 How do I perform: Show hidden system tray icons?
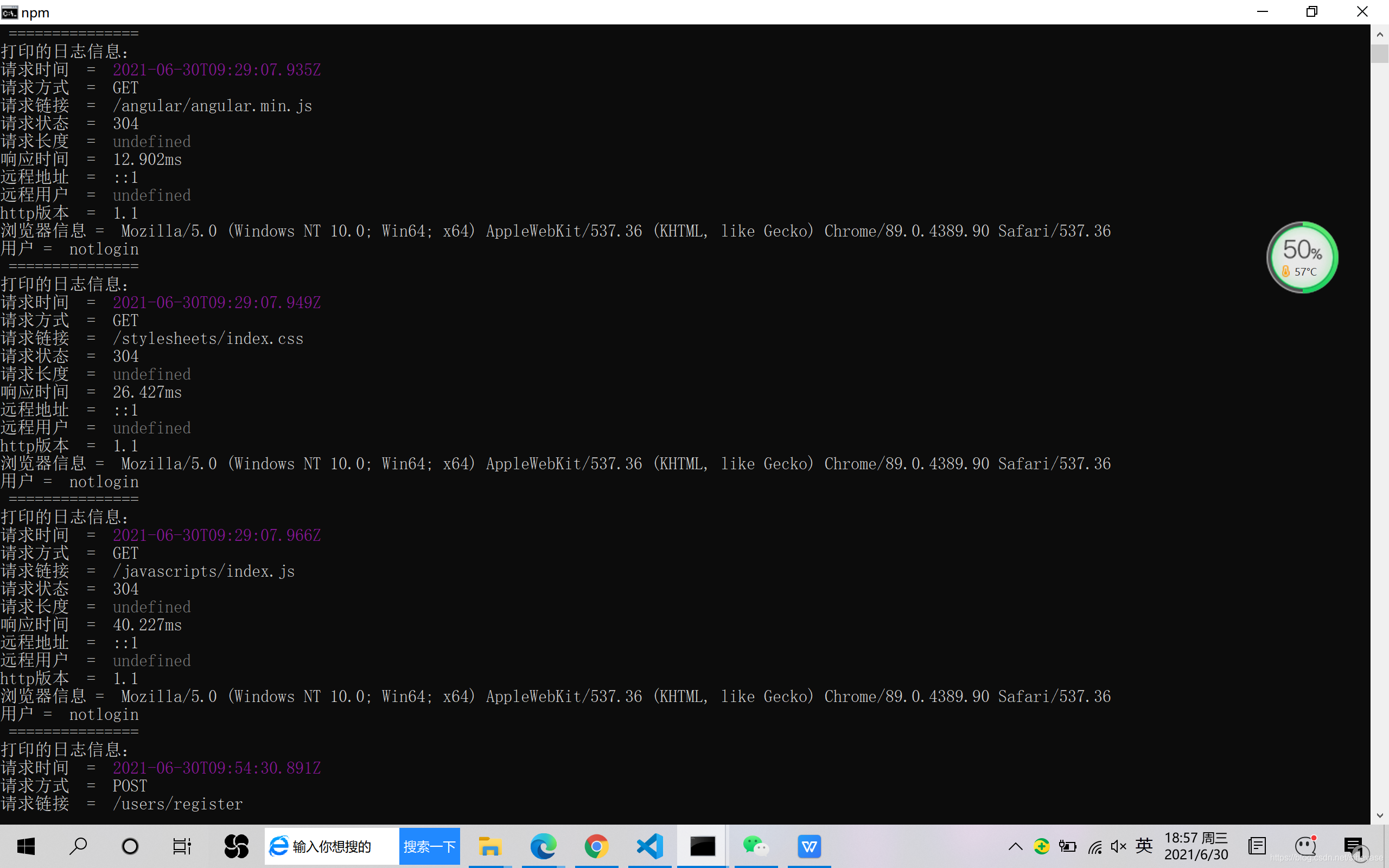coord(1015,846)
